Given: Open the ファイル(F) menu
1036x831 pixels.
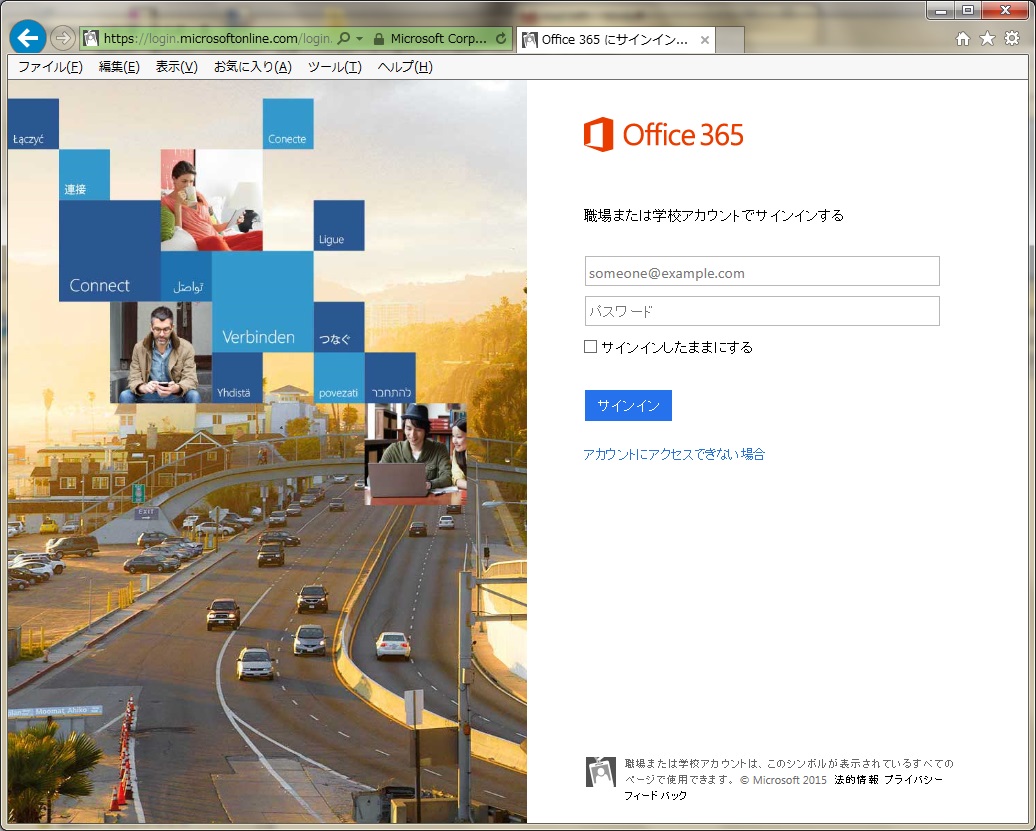Looking at the screenshot, I should coord(50,67).
